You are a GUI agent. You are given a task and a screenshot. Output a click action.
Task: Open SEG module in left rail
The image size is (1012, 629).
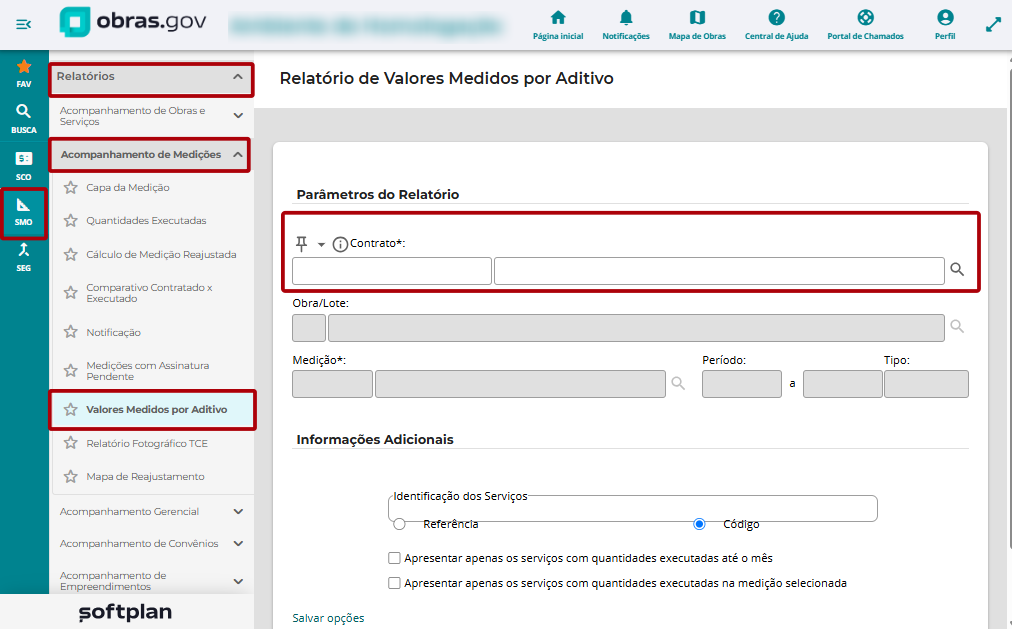coord(24,257)
